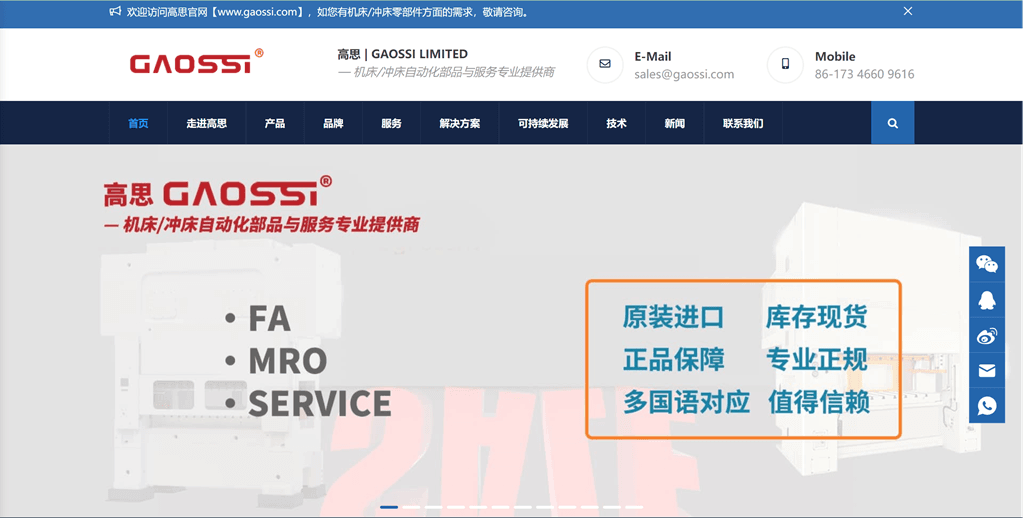Viewport: 1024px width, 518px height.
Task: Click the banner text 原装进口
Action: coord(673,317)
